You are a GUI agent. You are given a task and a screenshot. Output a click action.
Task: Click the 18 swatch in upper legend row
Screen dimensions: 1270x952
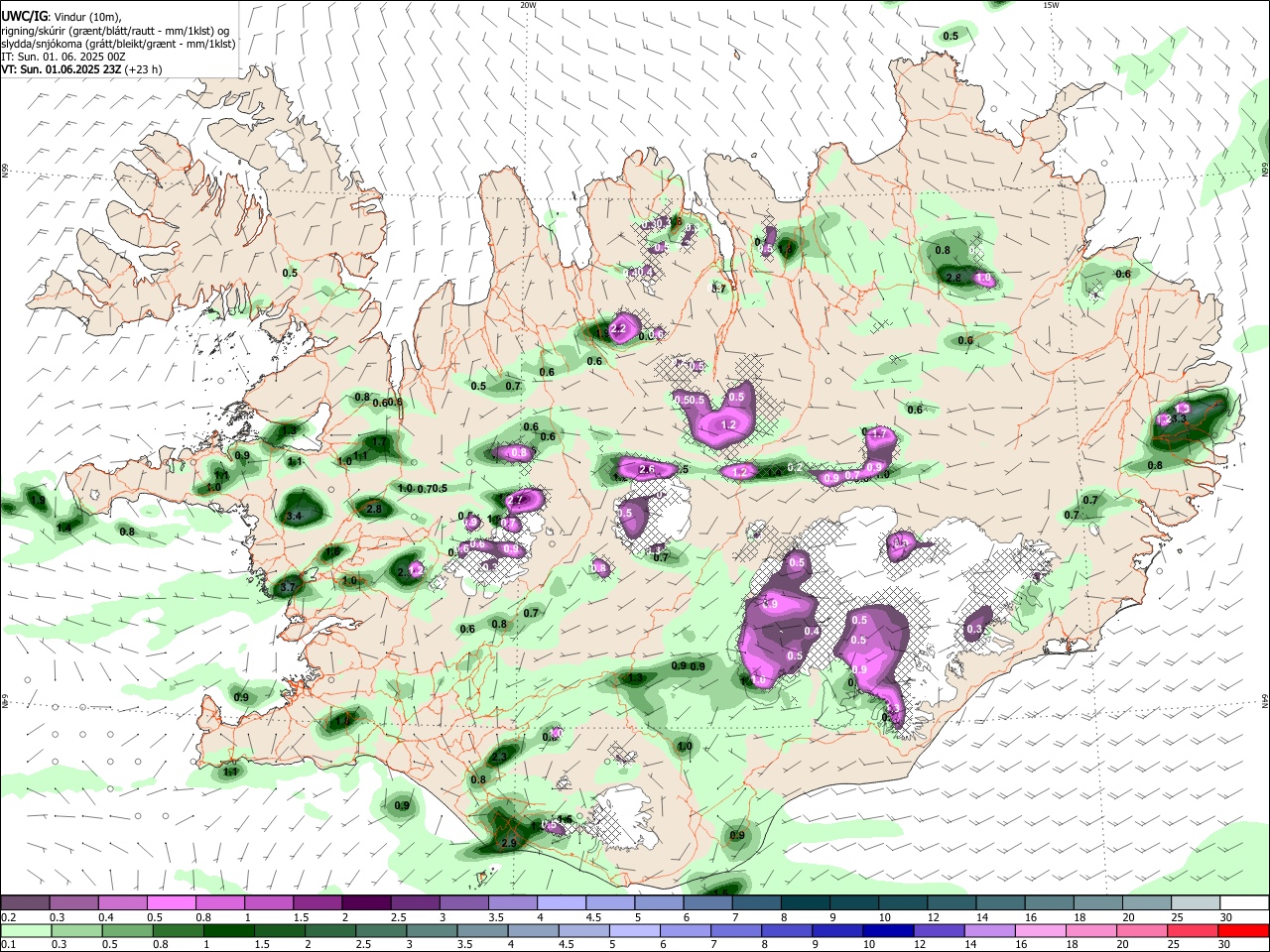[x=1097, y=903]
